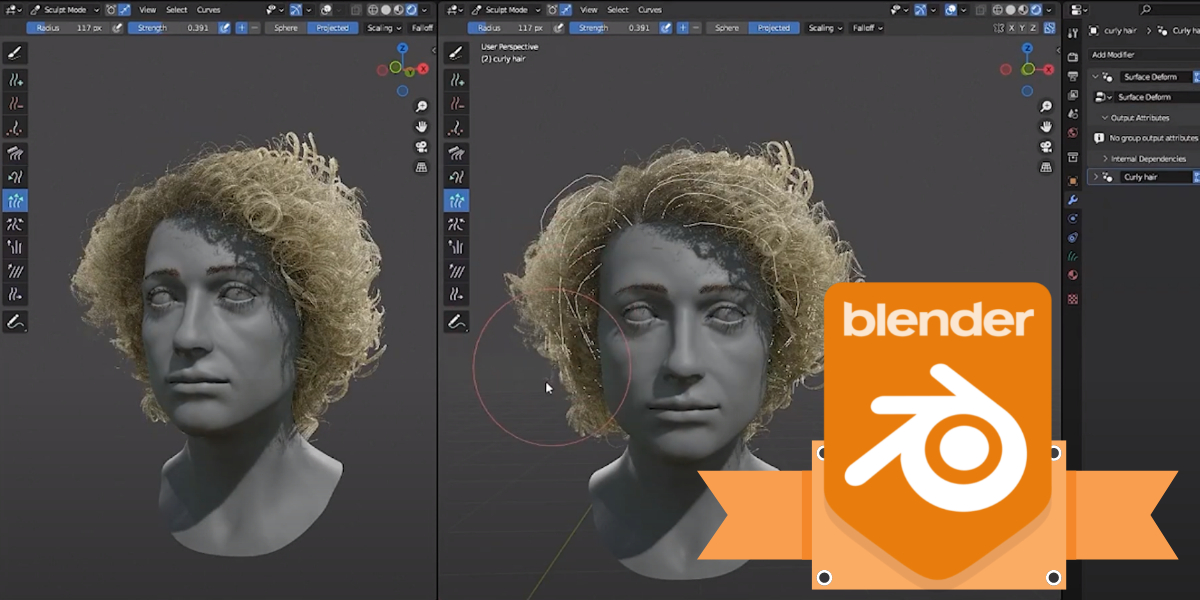The width and height of the screenshot is (1200, 600).
Task: Open editor type dropdown in left viewport
Action: [x=14, y=10]
